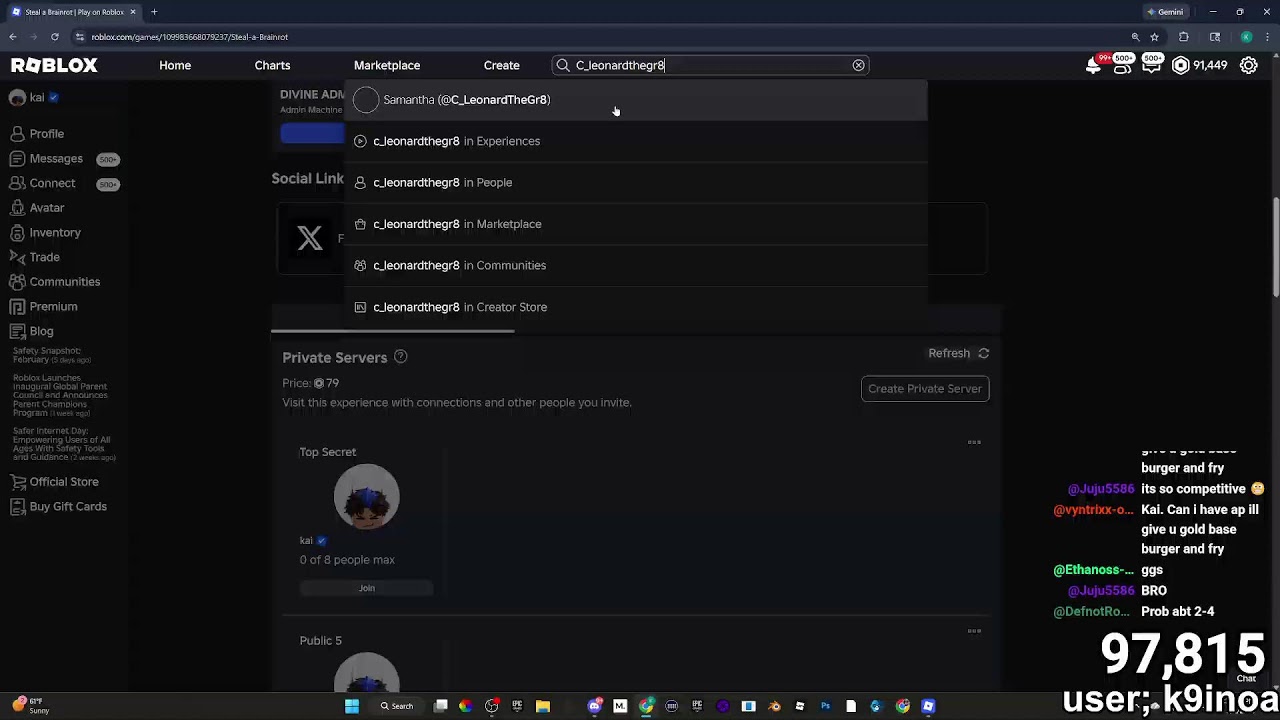Click the browser address bar URL
This screenshot has width=1280, height=720.
coord(190,37)
